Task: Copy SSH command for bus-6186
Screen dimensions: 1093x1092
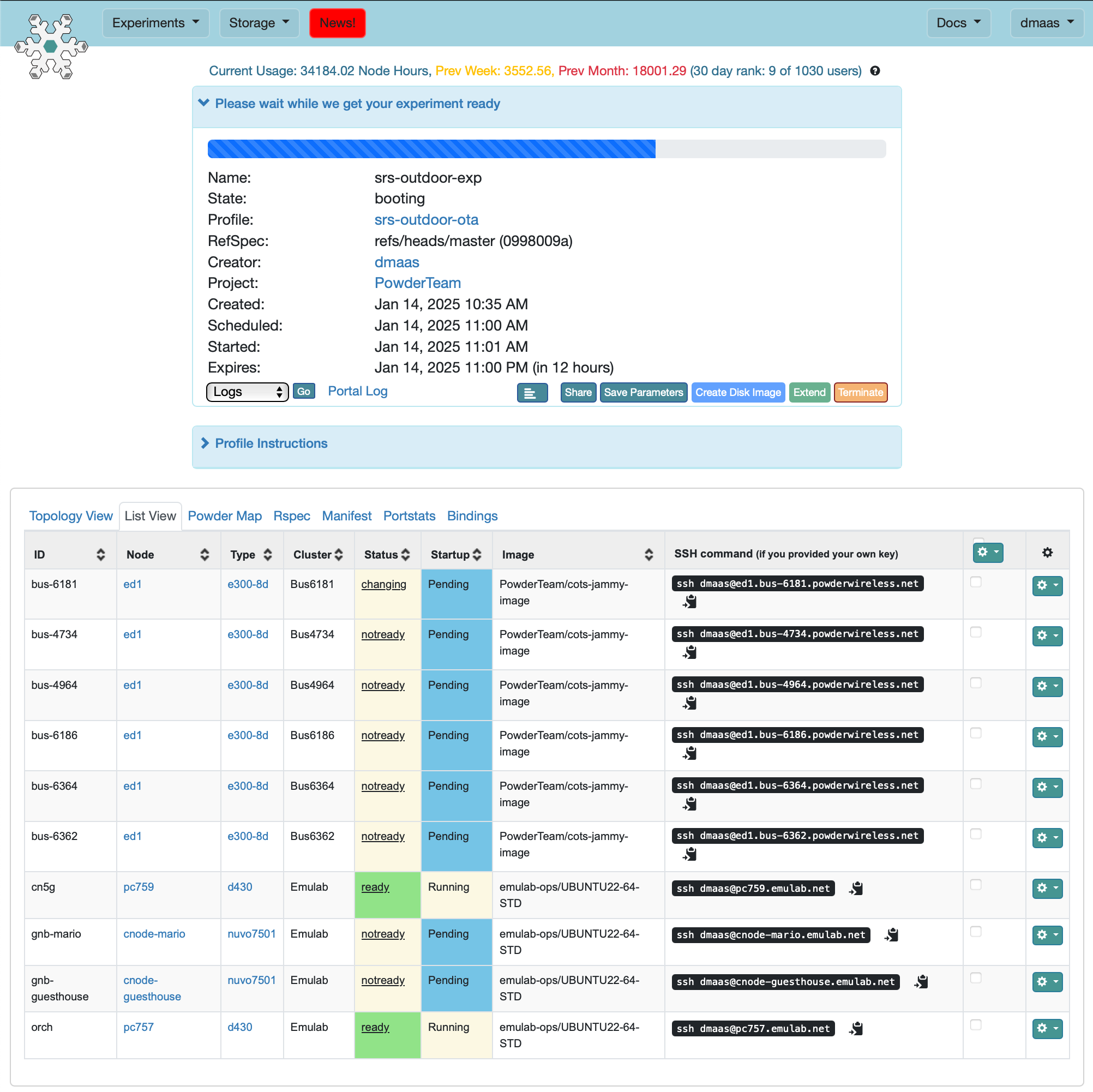Action: (x=689, y=753)
